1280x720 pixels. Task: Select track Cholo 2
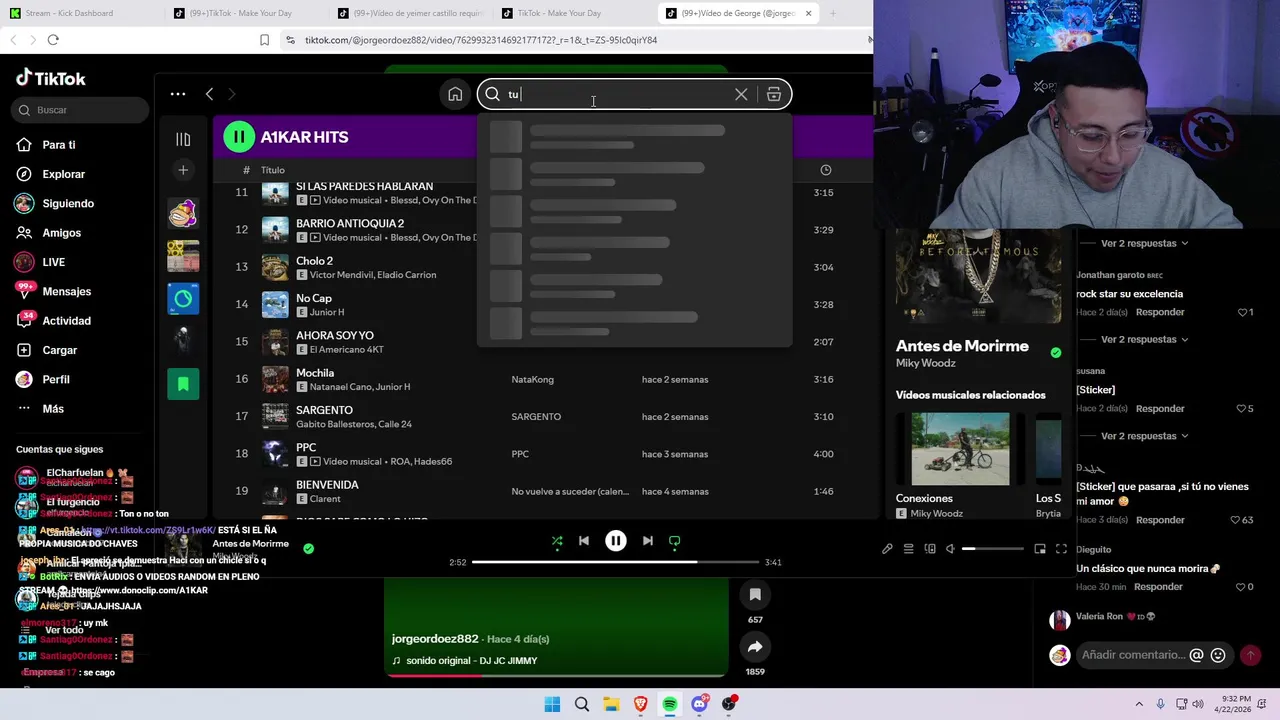[x=314, y=261]
